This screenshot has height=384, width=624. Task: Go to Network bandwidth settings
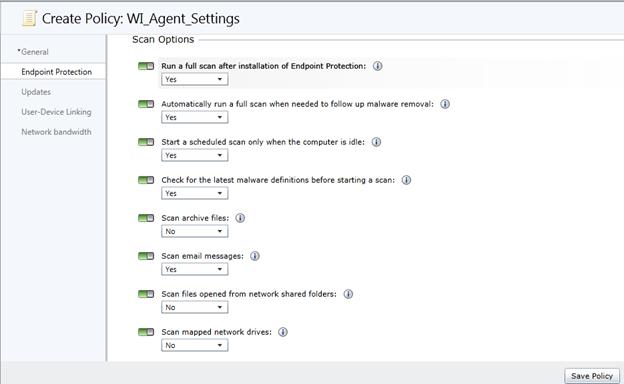click(56, 132)
